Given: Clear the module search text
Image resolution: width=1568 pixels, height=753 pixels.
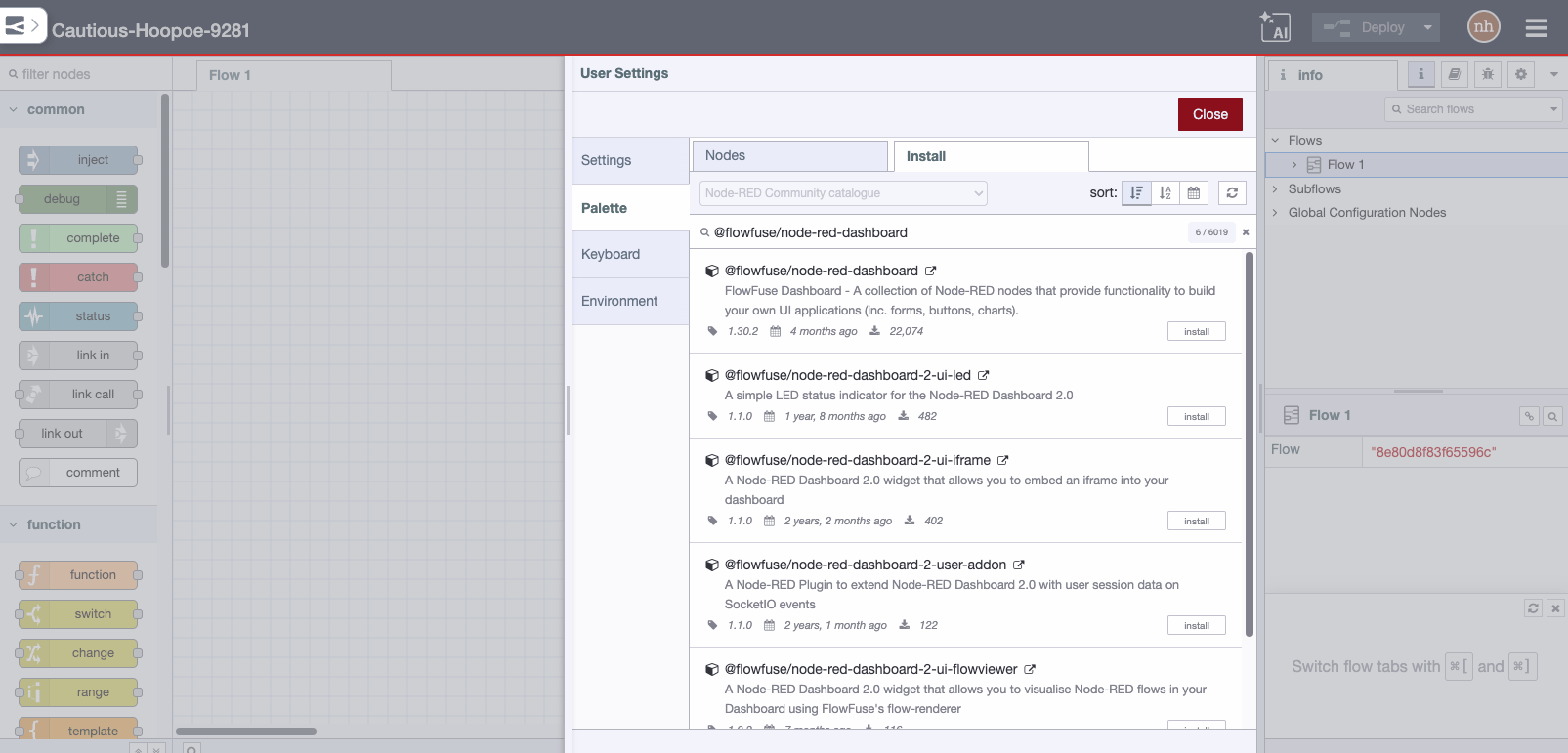Looking at the screenshot, I should (1246, 232).
